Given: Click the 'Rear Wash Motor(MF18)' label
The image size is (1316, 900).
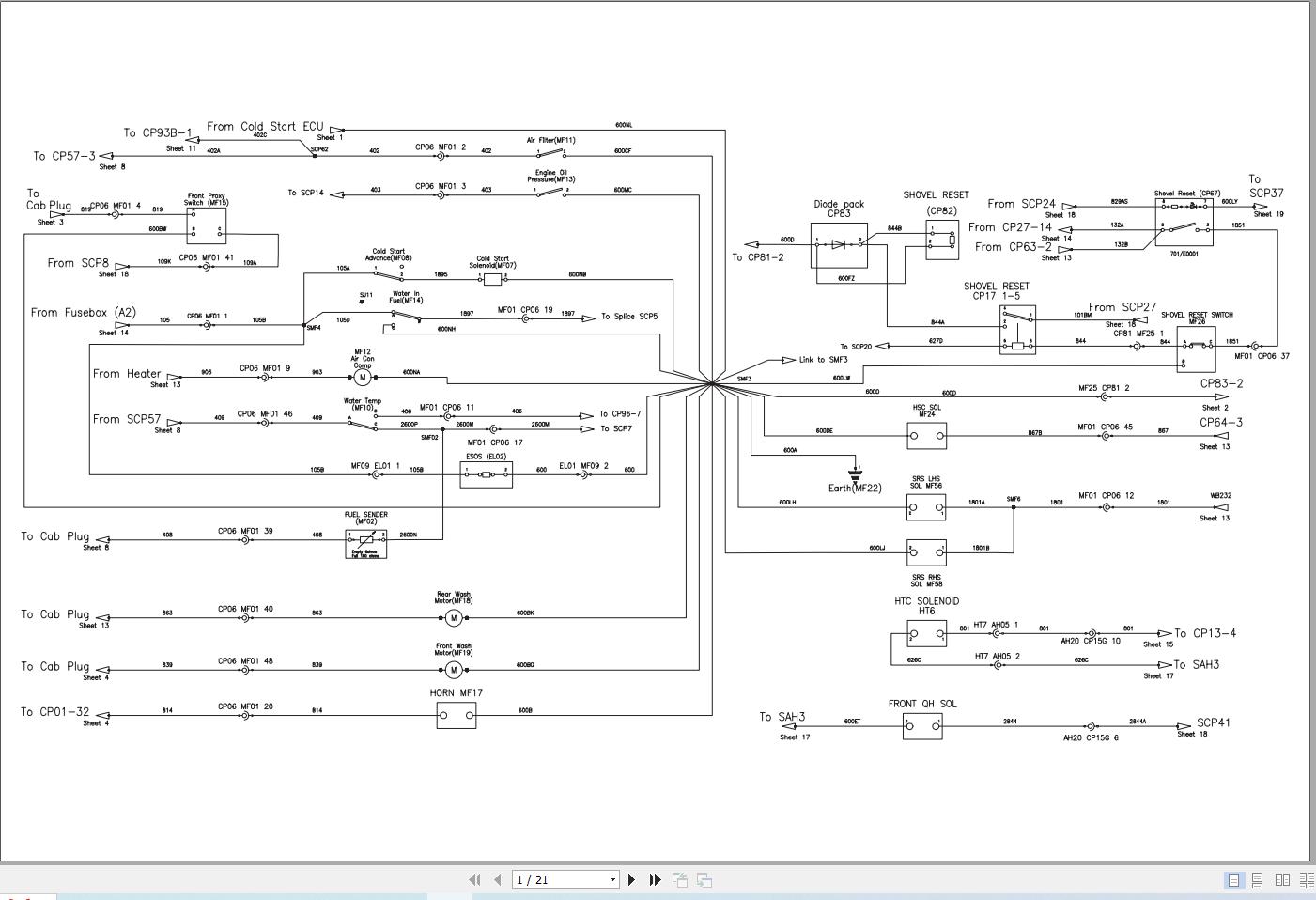Looking at the screenshot, I should coord(454,597).
